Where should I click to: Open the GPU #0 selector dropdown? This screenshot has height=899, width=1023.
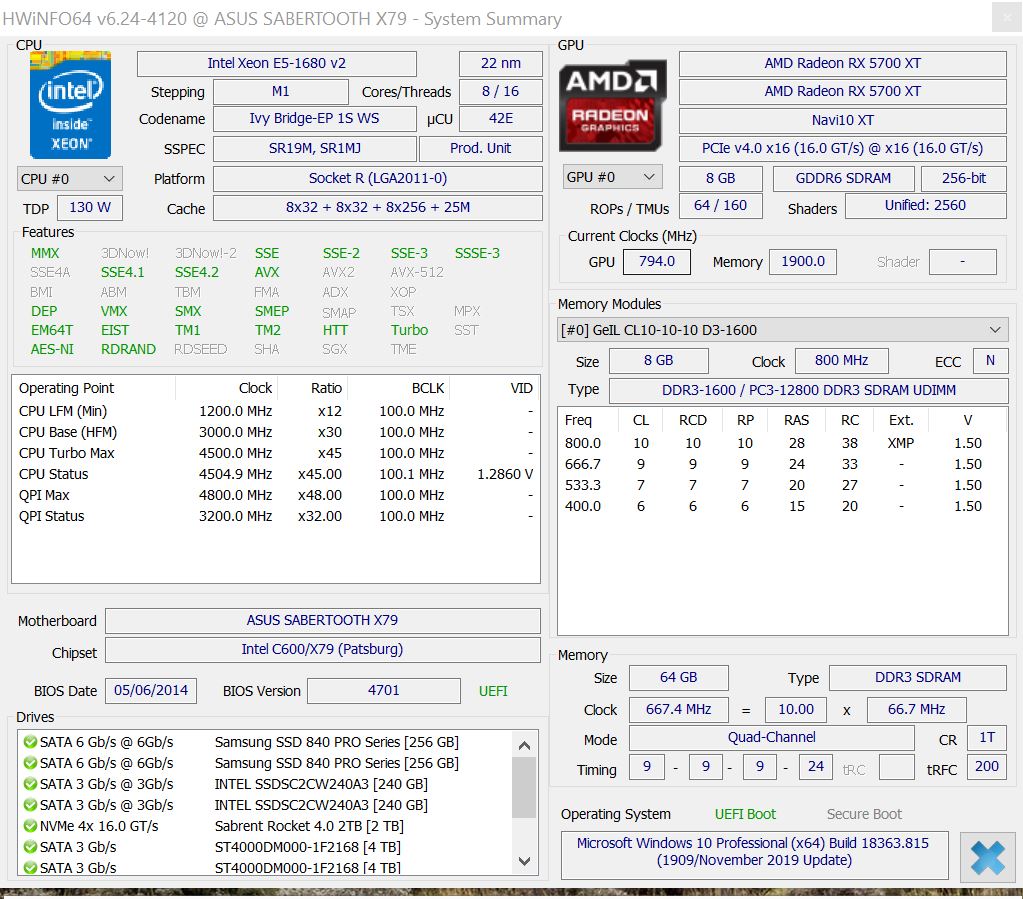click(x=612, y=177)
